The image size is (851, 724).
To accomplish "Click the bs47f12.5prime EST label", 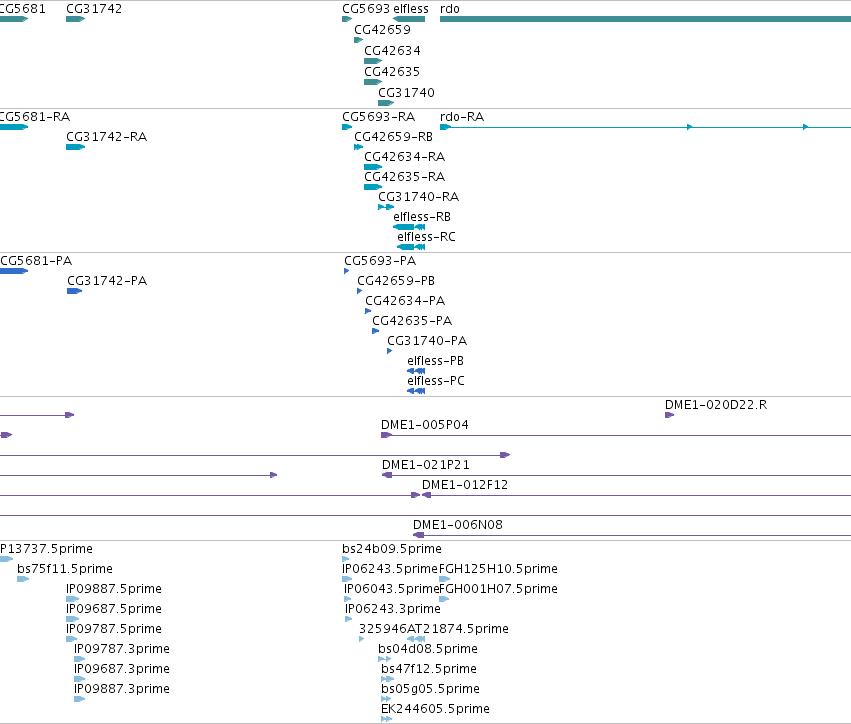I will pos(429,670).
